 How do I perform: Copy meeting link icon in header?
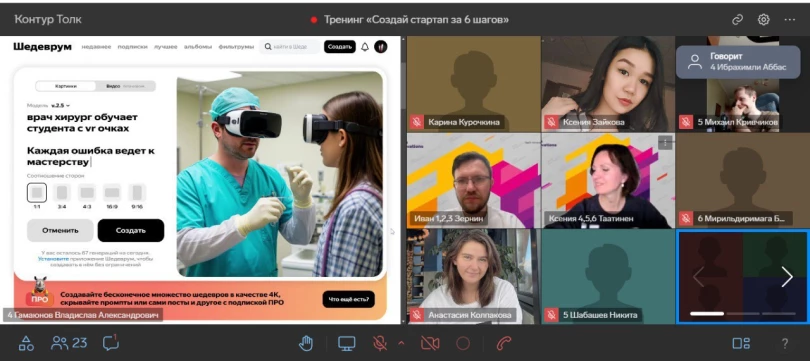[x=737, y=20]
